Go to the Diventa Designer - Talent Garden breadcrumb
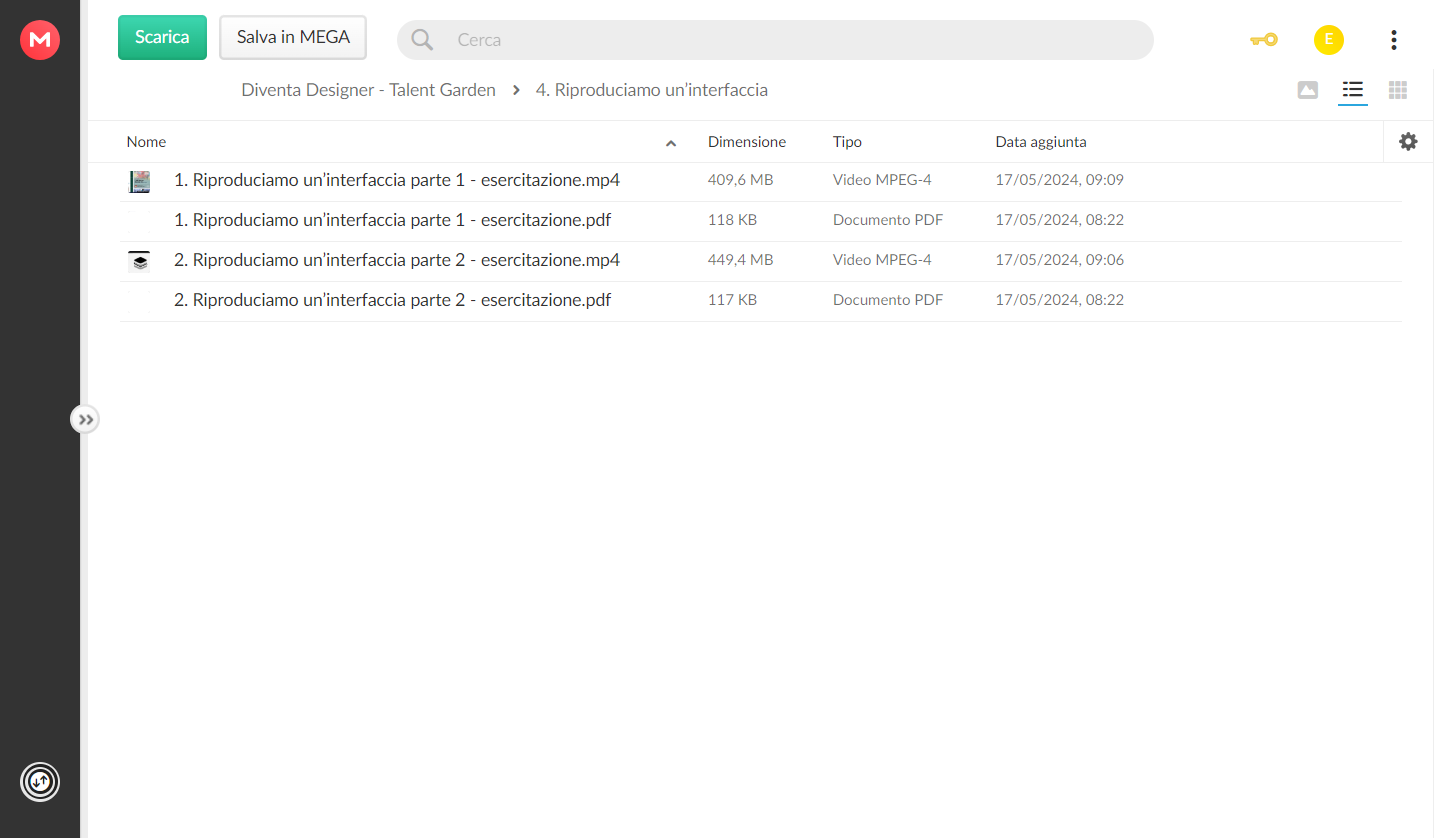Screen dimensions: 1434x838 pos(368,90)
